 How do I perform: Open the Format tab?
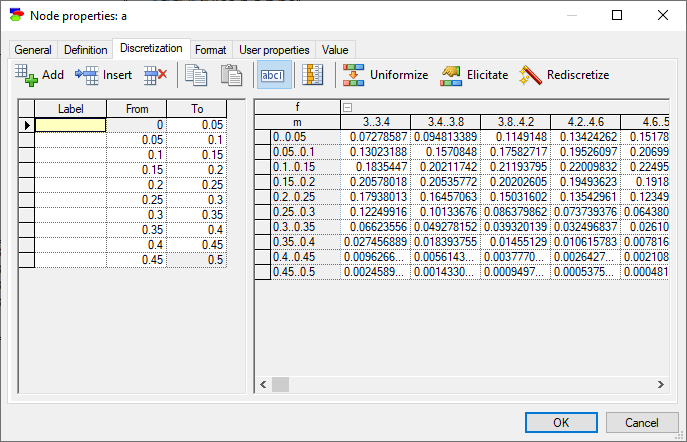[x=211, y=50]
